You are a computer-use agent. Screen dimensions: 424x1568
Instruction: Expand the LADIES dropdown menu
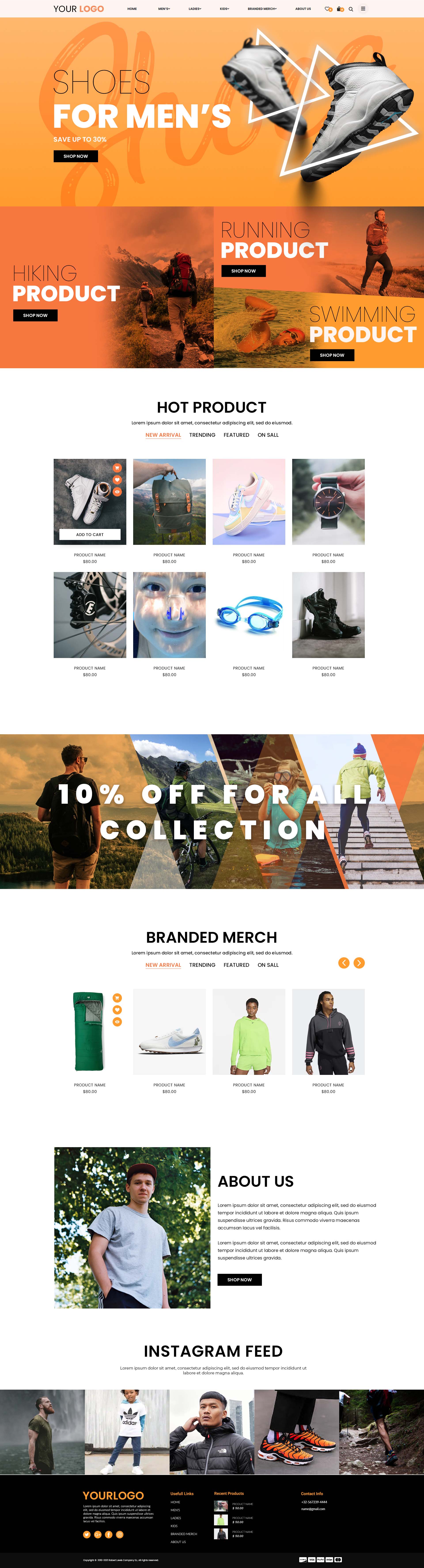pyautogui.click(x=195, y=9)
